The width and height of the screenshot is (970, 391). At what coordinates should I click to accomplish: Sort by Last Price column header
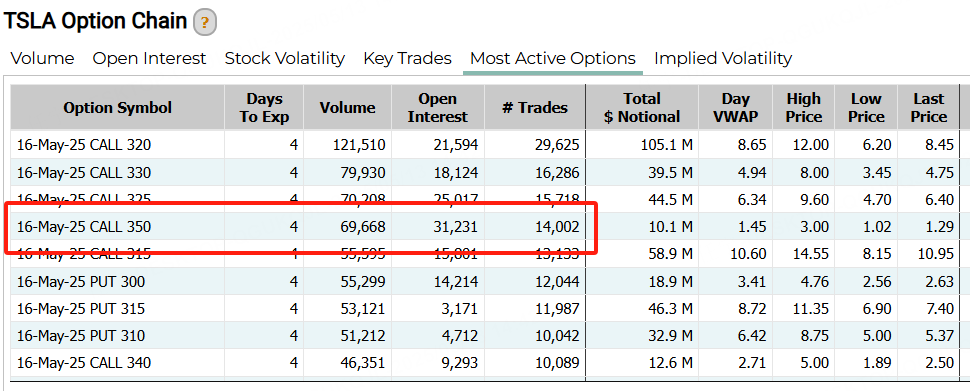pyautogui.click(x=929, y=108)
